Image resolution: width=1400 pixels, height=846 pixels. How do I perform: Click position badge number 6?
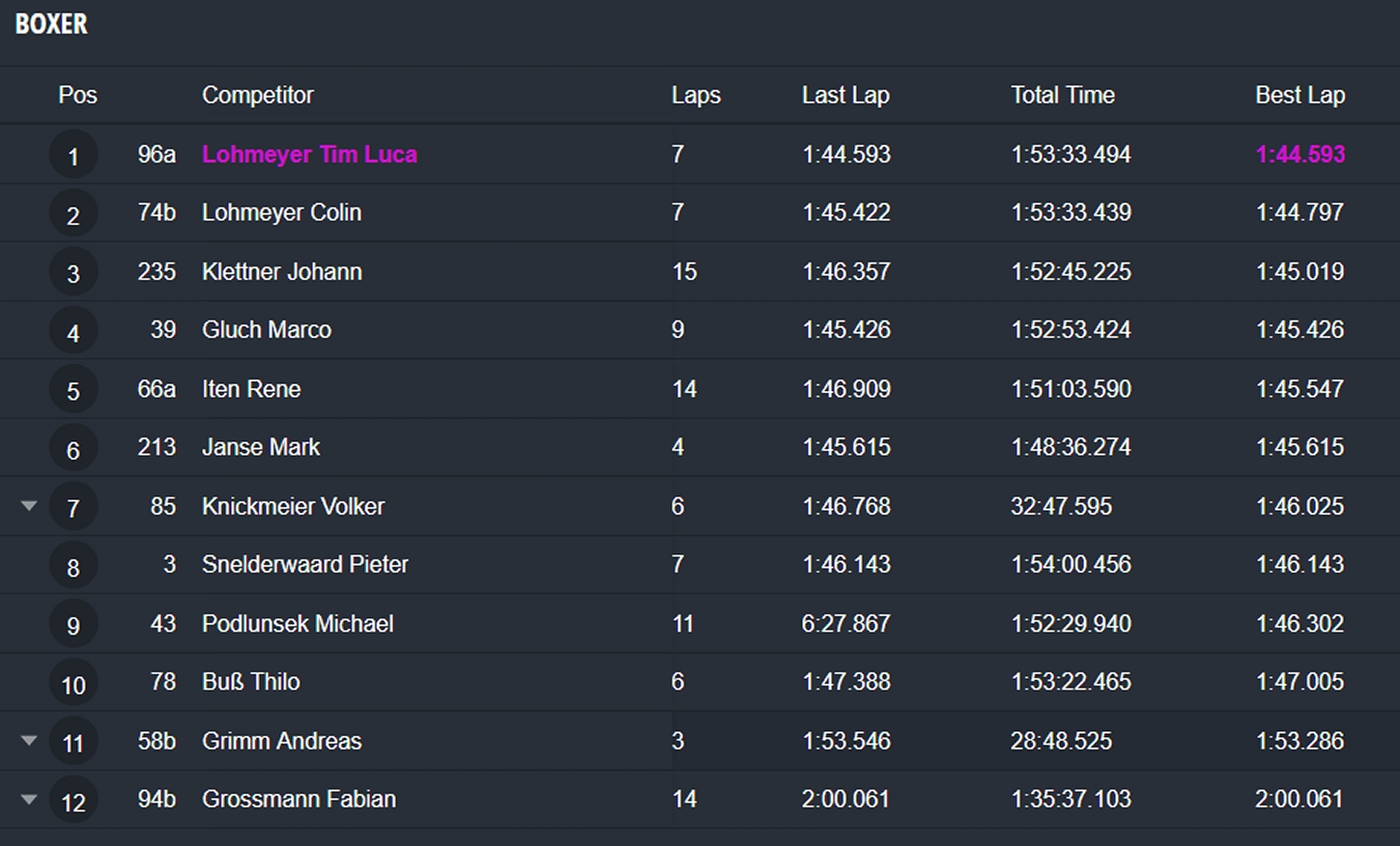pyautogui.click(x=73, y=449)
